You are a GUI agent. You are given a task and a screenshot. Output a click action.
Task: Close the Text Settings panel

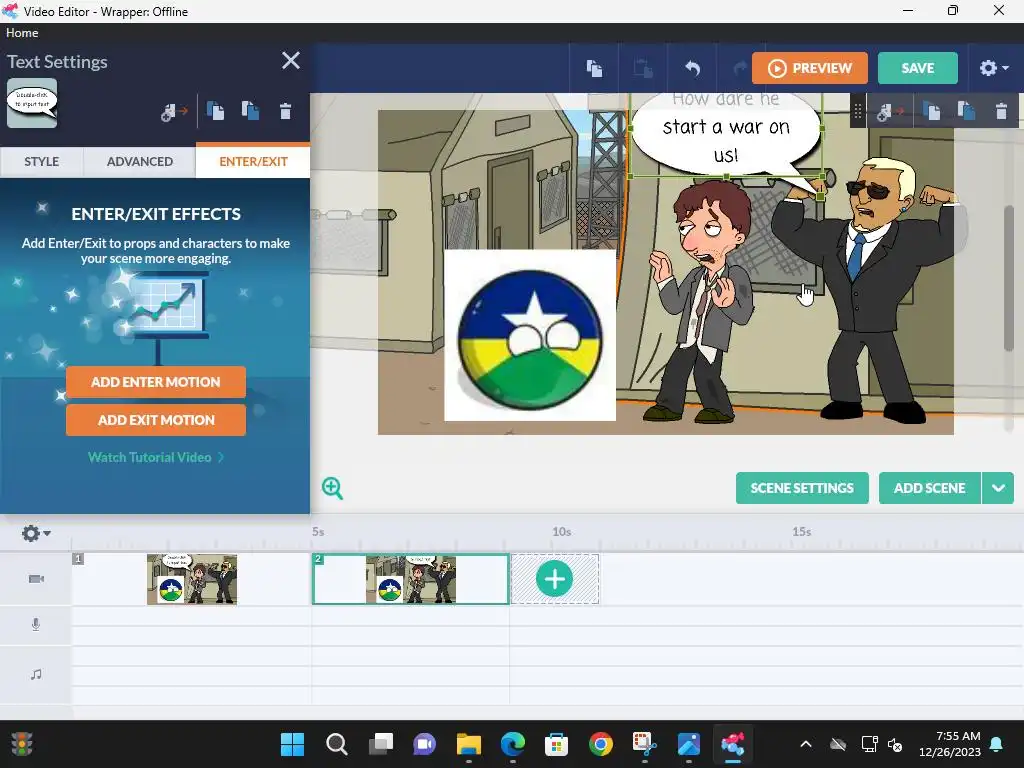(291, 61)
